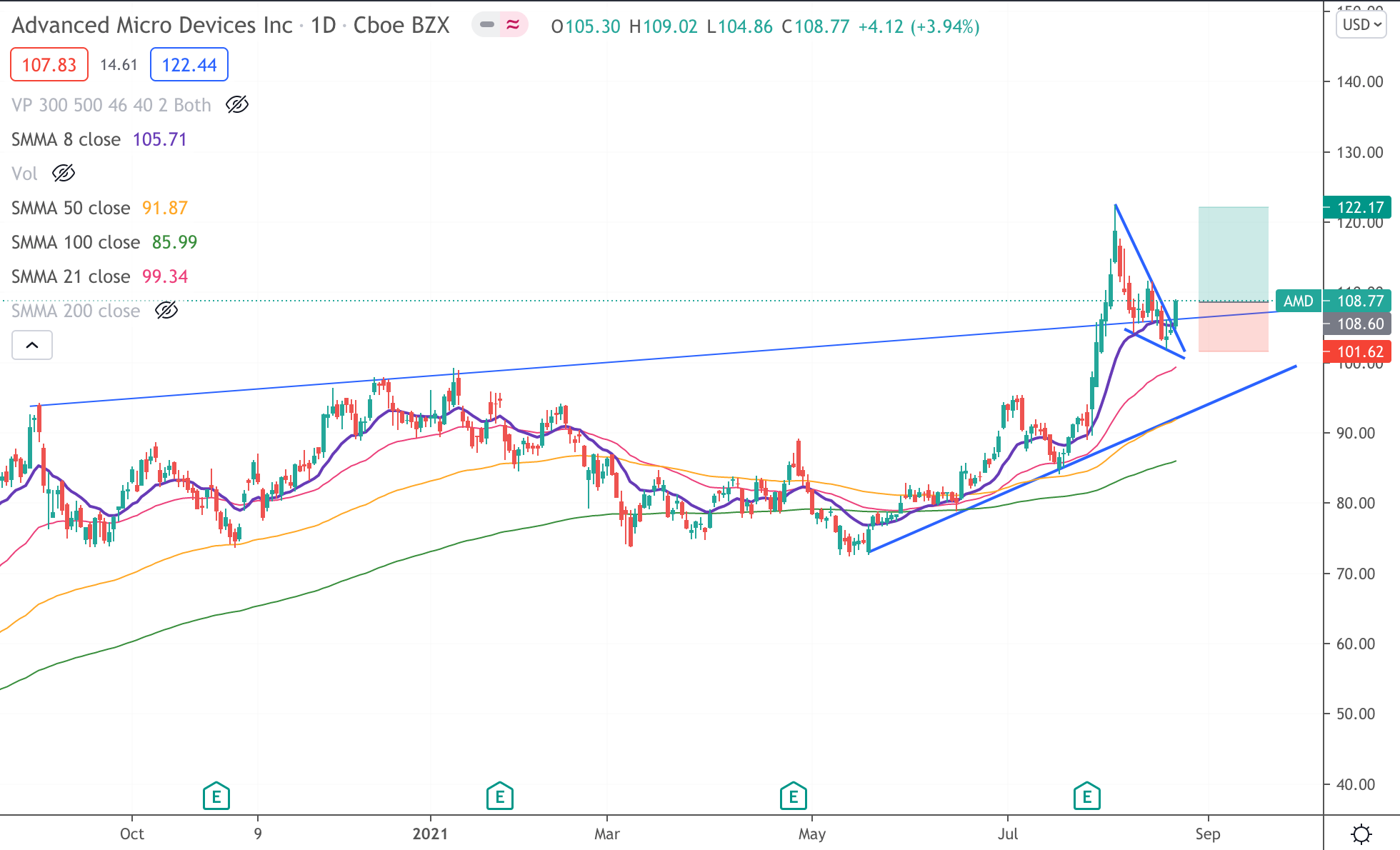Select the SMMA 100 close indicator label
The height and width of the screenshot is (850, 1400).
point(76,242)
